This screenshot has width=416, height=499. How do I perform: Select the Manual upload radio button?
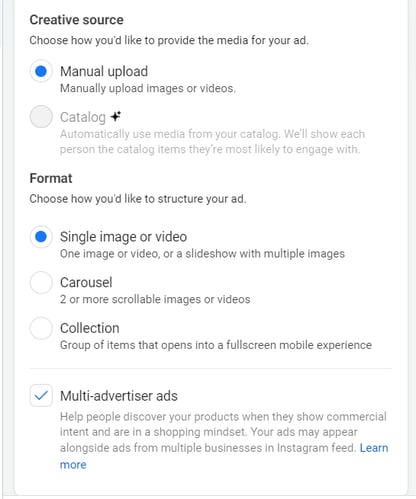pyautogui.click(x=41, y=71)
